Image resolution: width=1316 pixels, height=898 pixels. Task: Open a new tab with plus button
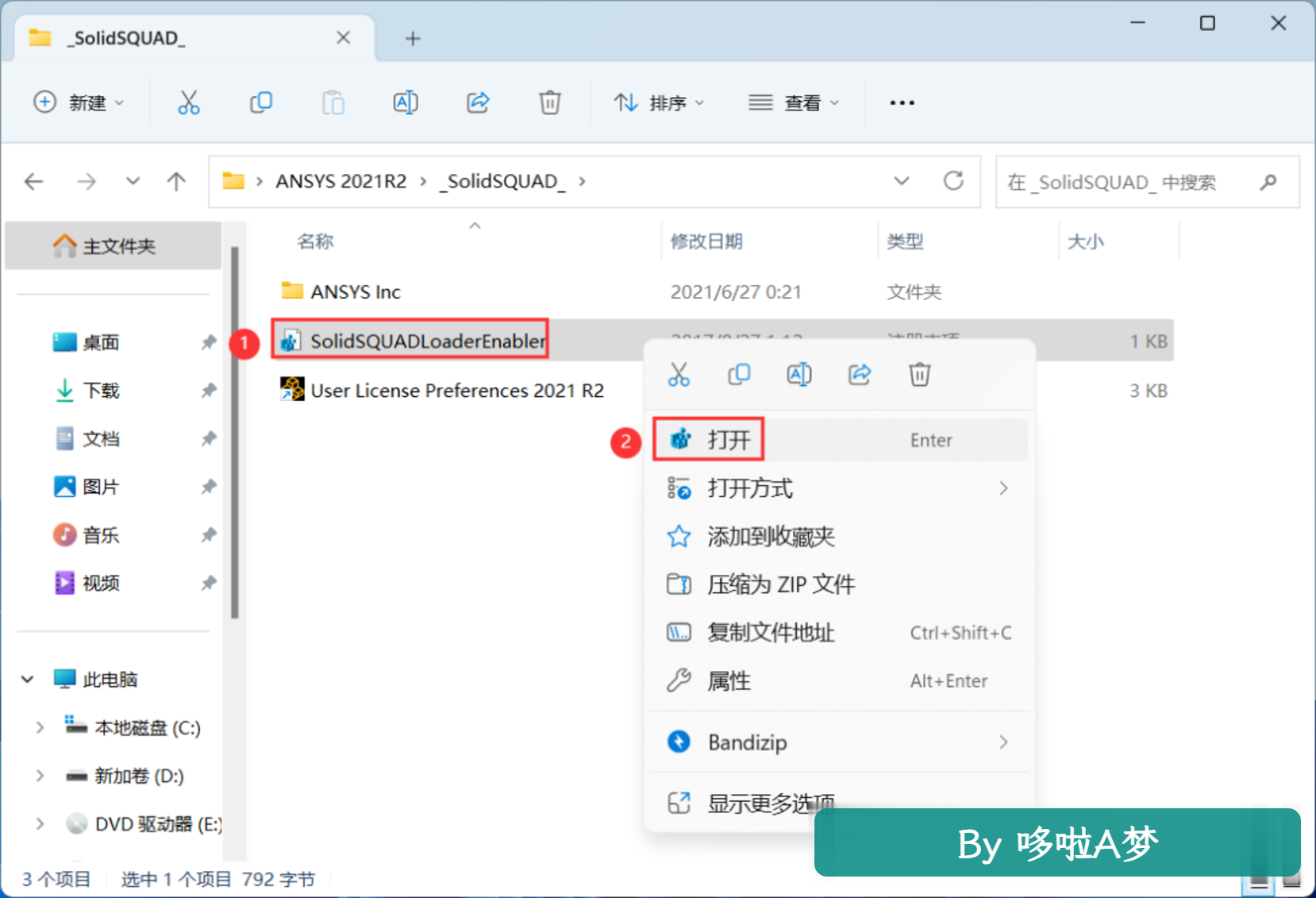413,38
